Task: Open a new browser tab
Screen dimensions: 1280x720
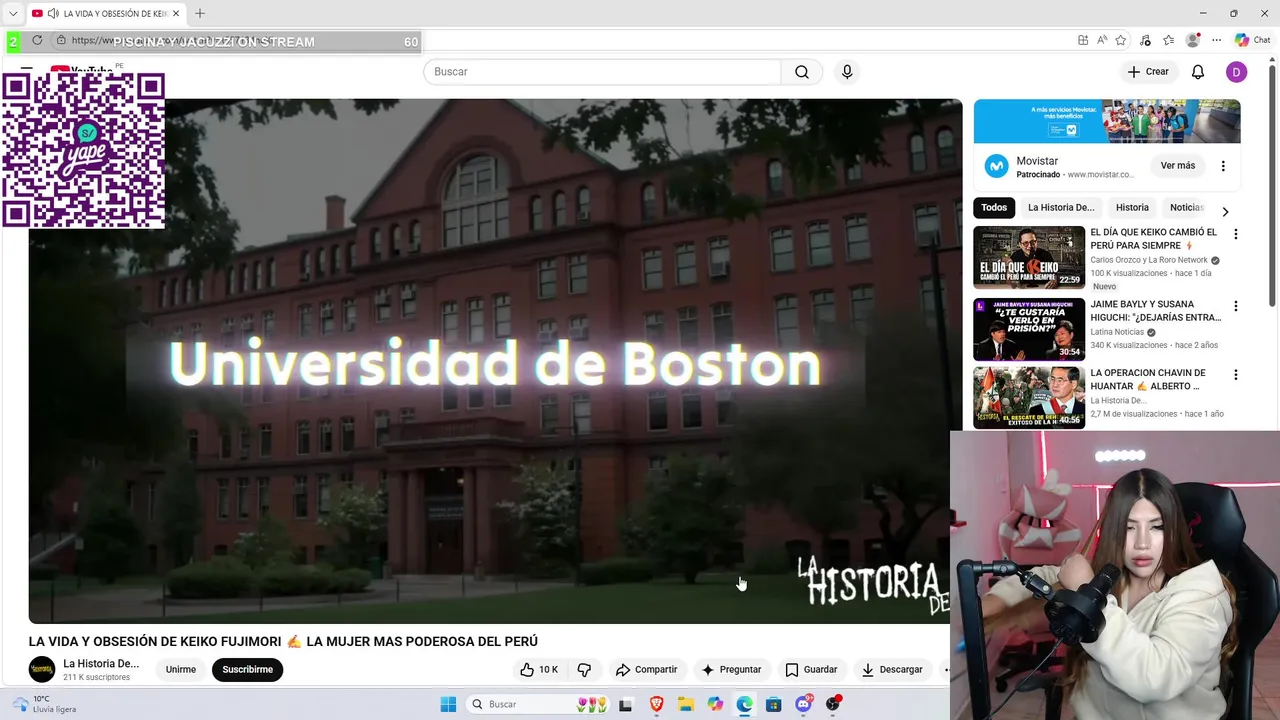Action: point(200,13)
